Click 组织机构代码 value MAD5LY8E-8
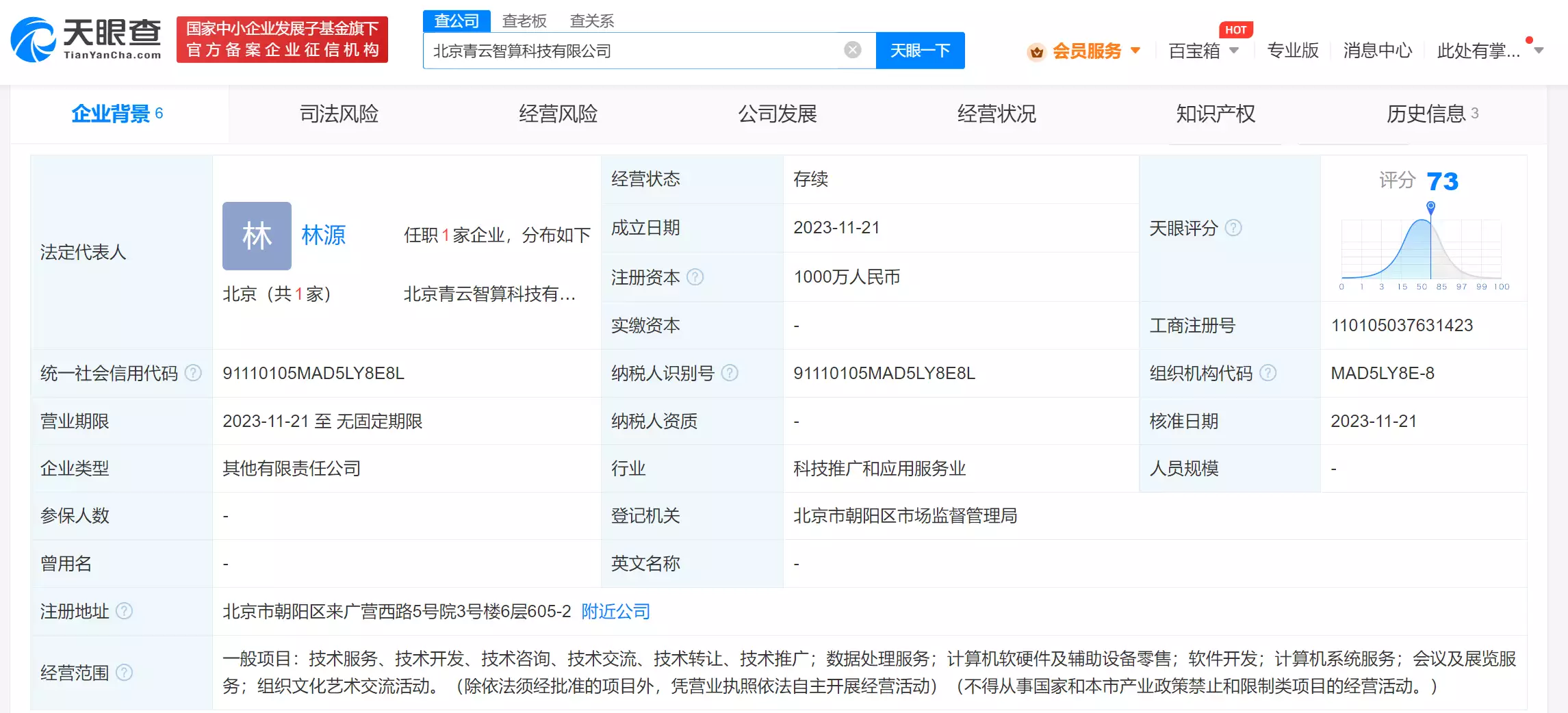The height and width of the screenshot is (713, 1568). 1383,373
